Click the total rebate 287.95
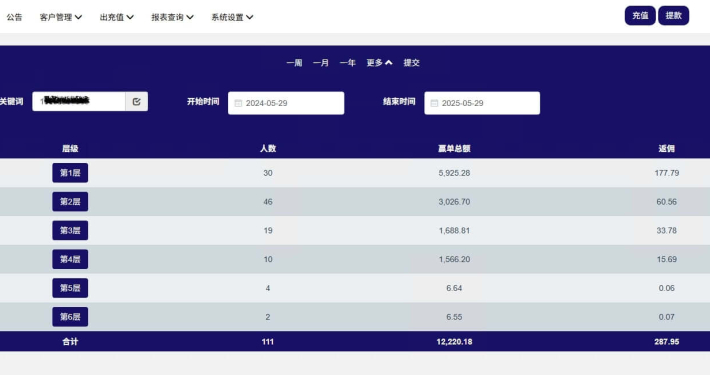 tap(667, 342)
